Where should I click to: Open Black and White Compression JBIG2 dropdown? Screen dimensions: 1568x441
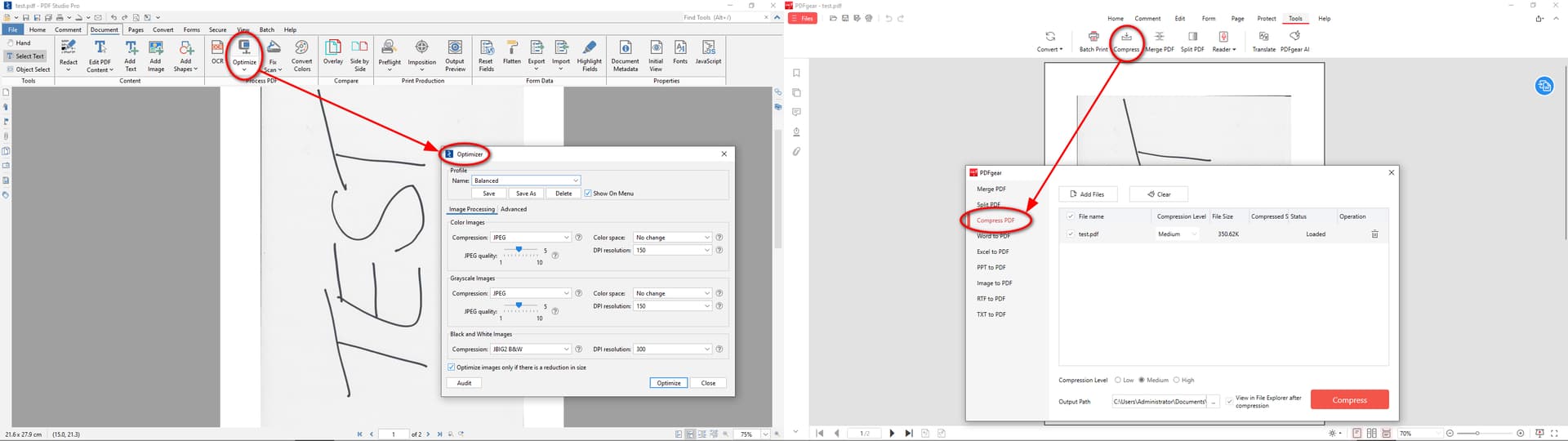[x=531, y=350]
